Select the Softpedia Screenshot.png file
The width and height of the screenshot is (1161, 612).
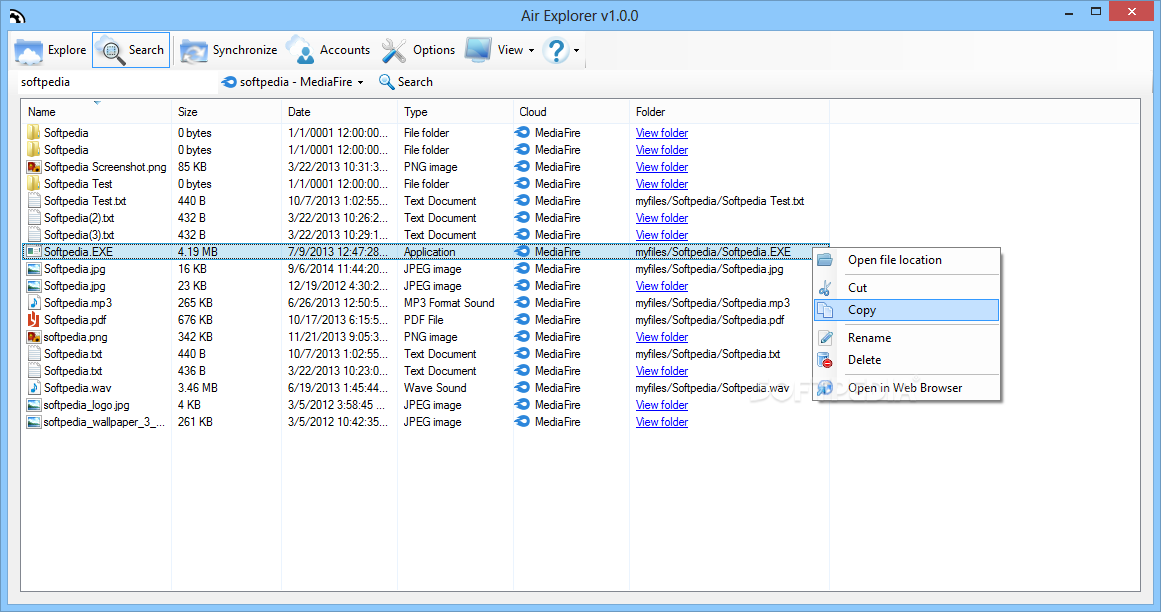pos(104,167)
